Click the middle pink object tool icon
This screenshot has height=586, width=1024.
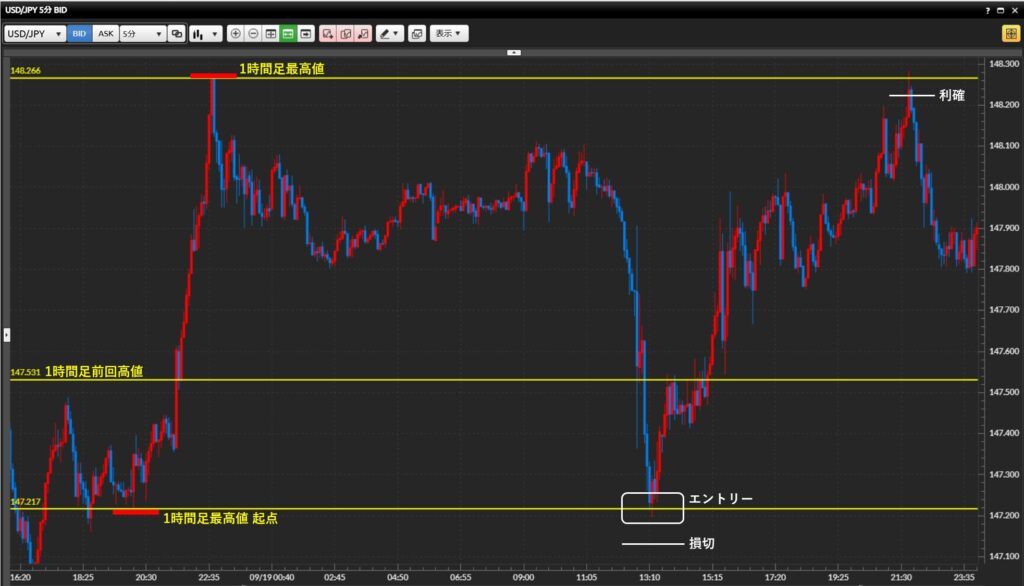346,33
